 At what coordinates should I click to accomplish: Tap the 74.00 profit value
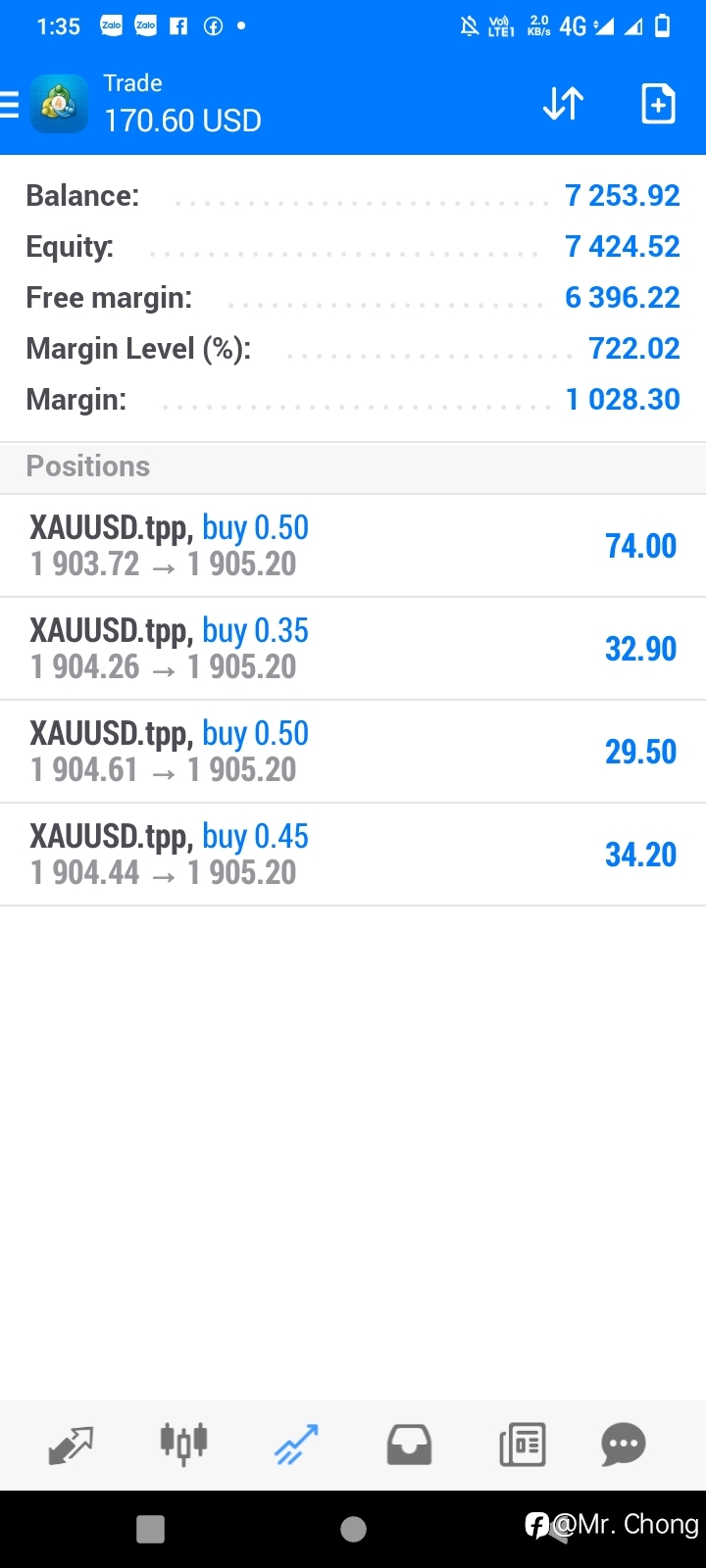pyautogui.click(x=641, y=546)
